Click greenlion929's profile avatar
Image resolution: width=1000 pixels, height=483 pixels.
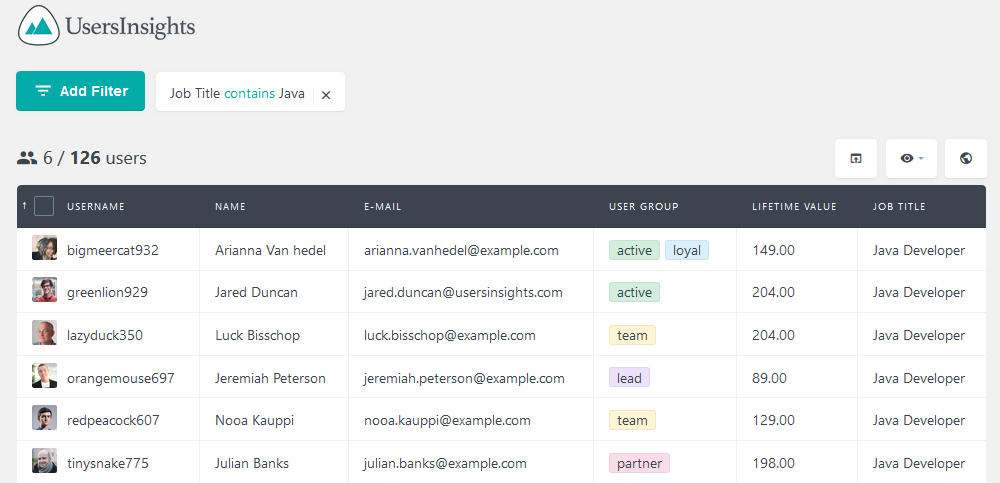45,290
